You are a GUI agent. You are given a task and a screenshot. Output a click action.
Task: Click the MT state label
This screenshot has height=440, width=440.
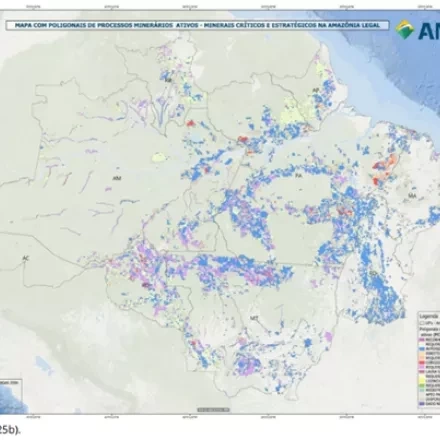pos(254,318)
